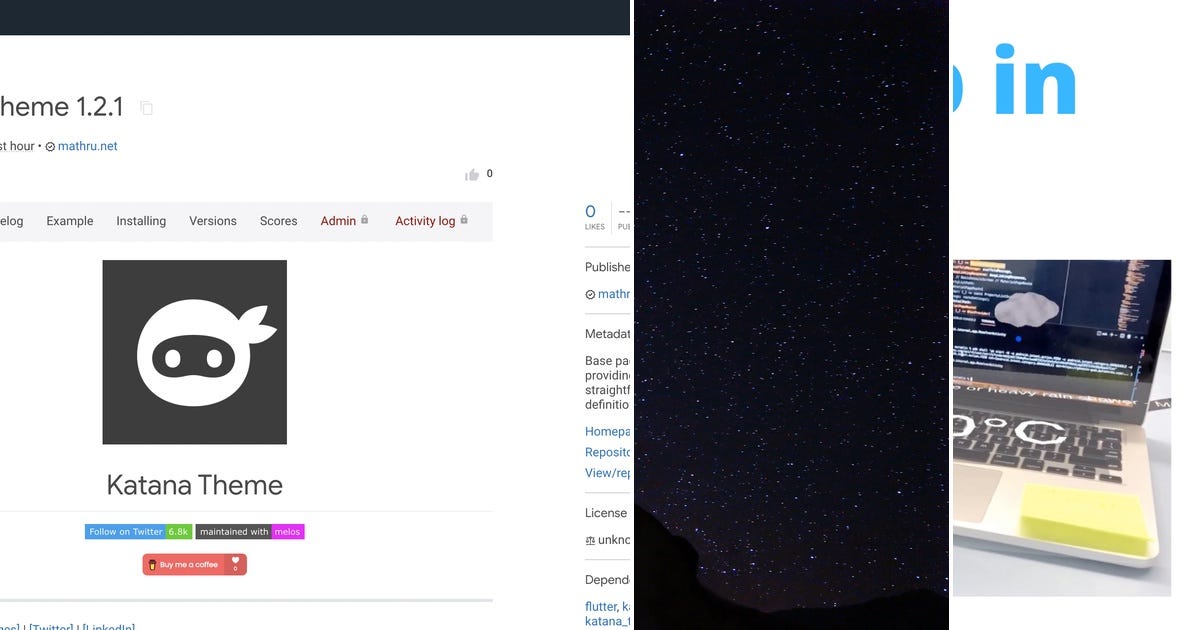Open the Example tab
1200x630 pixels.
click(x=70, y=221)
